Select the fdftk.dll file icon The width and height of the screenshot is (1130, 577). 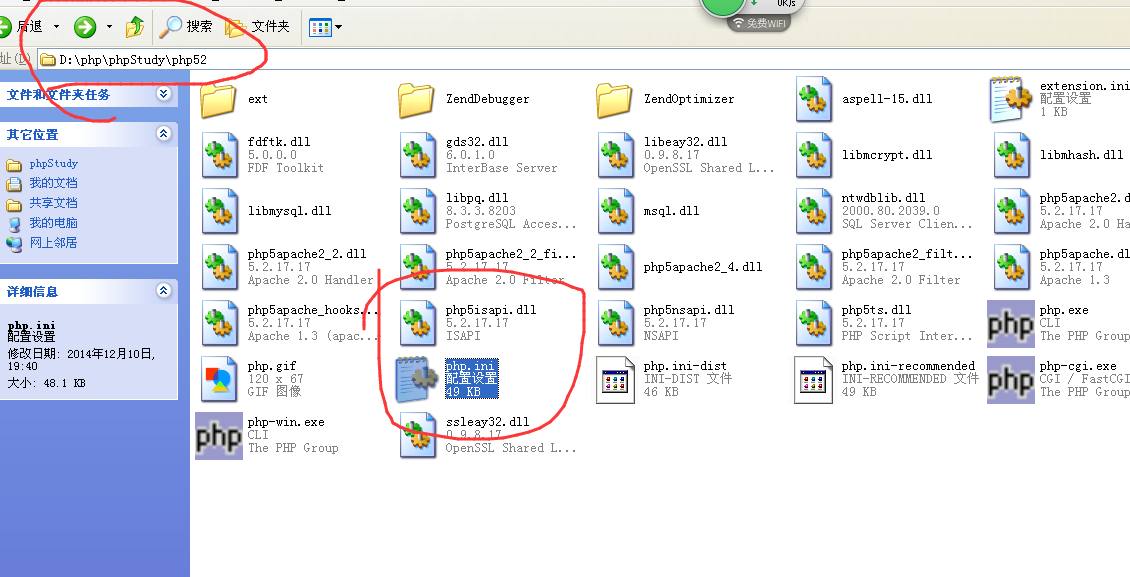point(220,155)
